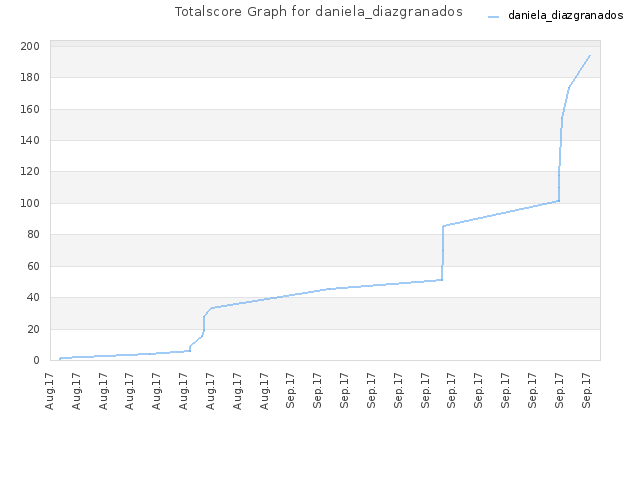The height and width of the screenshot is (480, 640).
Task: Click the last Aug.17 x-axis label
Action: [x=264, y=391]
